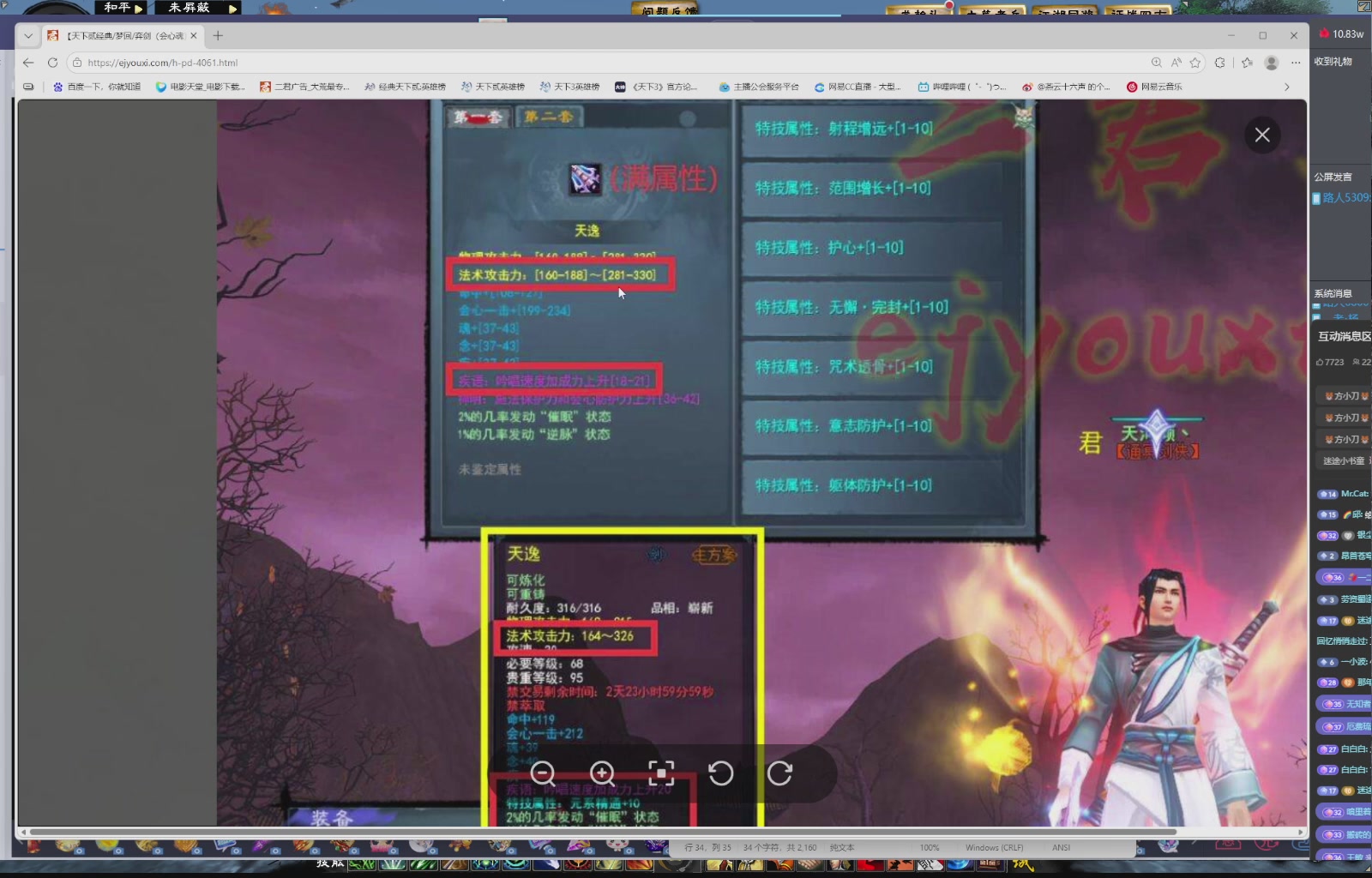Viewport: 1372px width, 878px height.
Task: Open the browser options menu
Action: click(x=1295, y=63)
